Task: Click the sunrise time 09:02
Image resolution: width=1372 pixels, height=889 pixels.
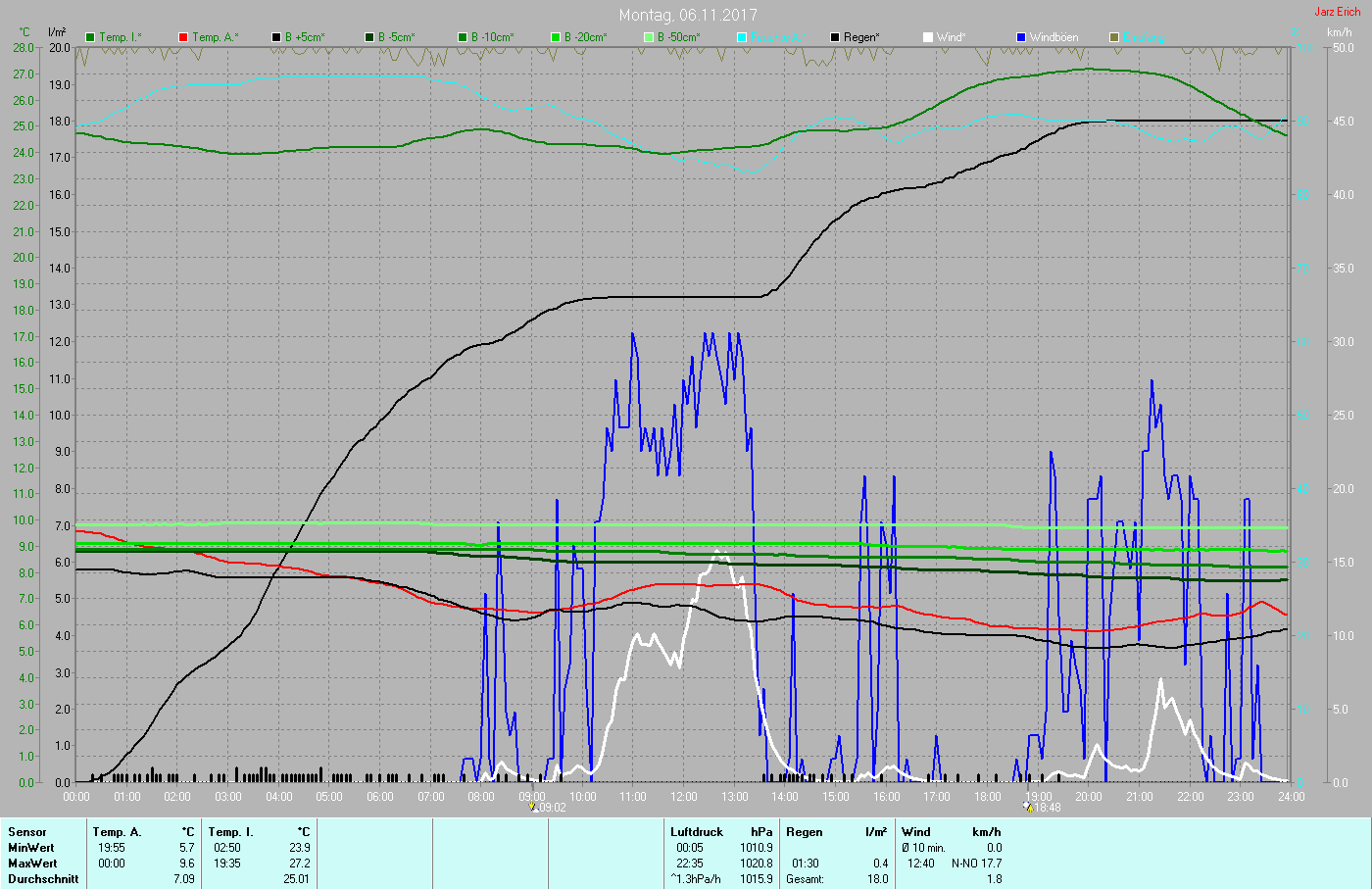Action: [x=553, y=808]
